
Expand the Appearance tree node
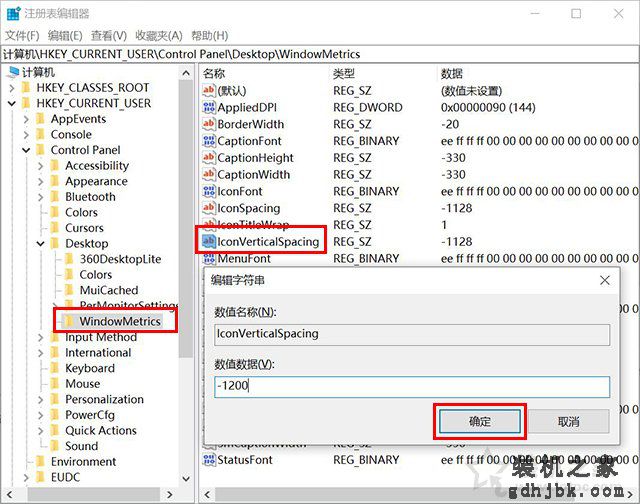(40, 181)
